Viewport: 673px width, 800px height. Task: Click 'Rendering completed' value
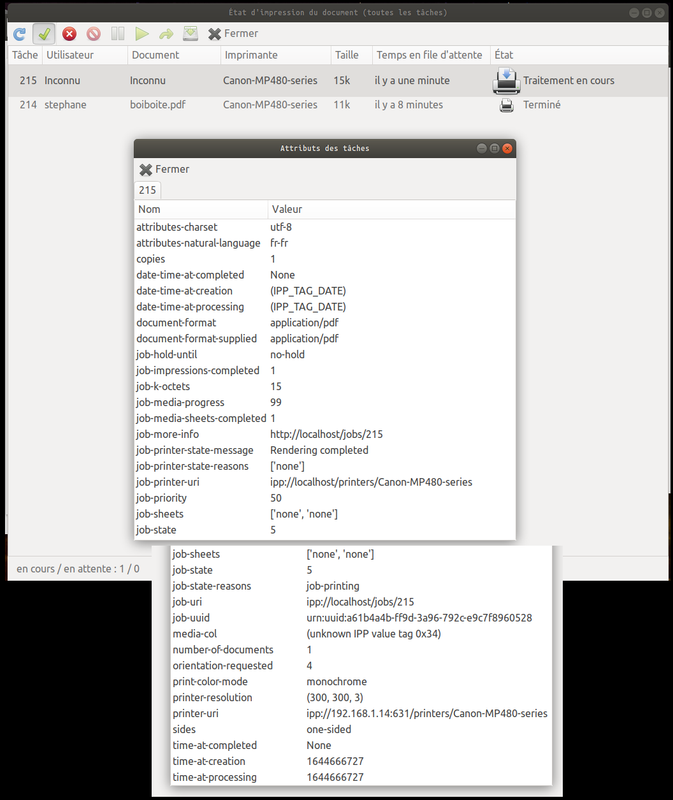pos(319,451)
